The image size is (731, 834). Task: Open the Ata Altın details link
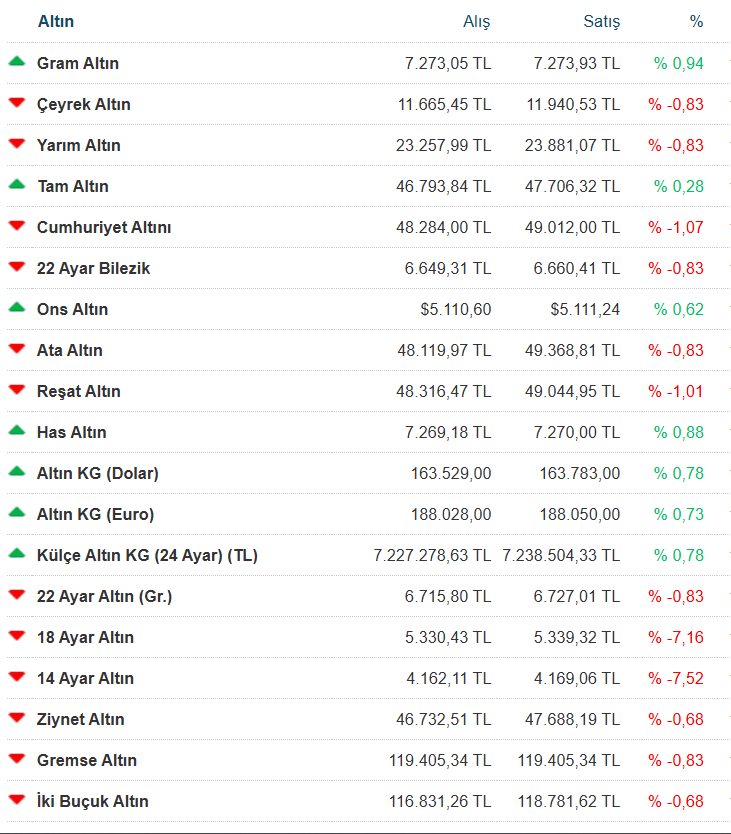(x=70, y=350)
